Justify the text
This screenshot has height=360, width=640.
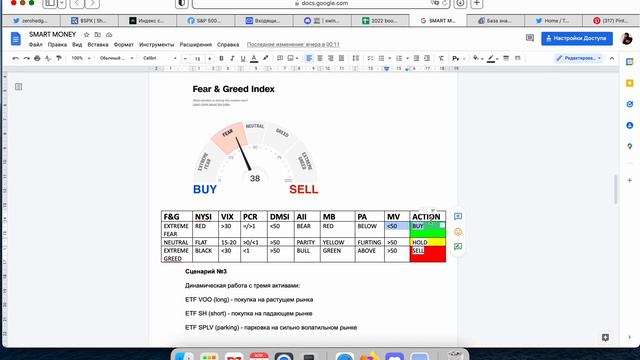click(342, 58)
